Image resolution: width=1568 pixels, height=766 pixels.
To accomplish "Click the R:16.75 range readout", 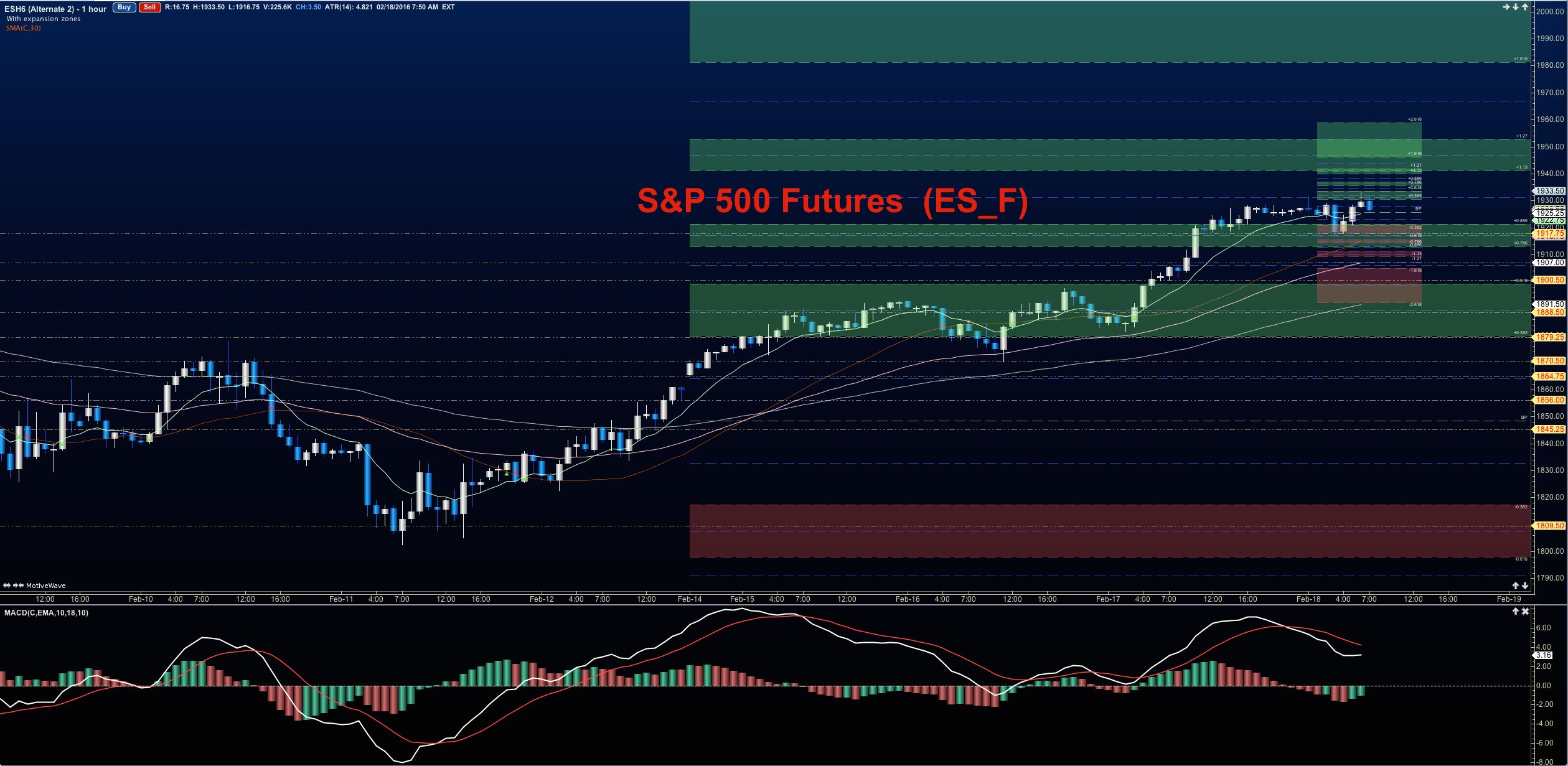I will [x=177, y=7].
